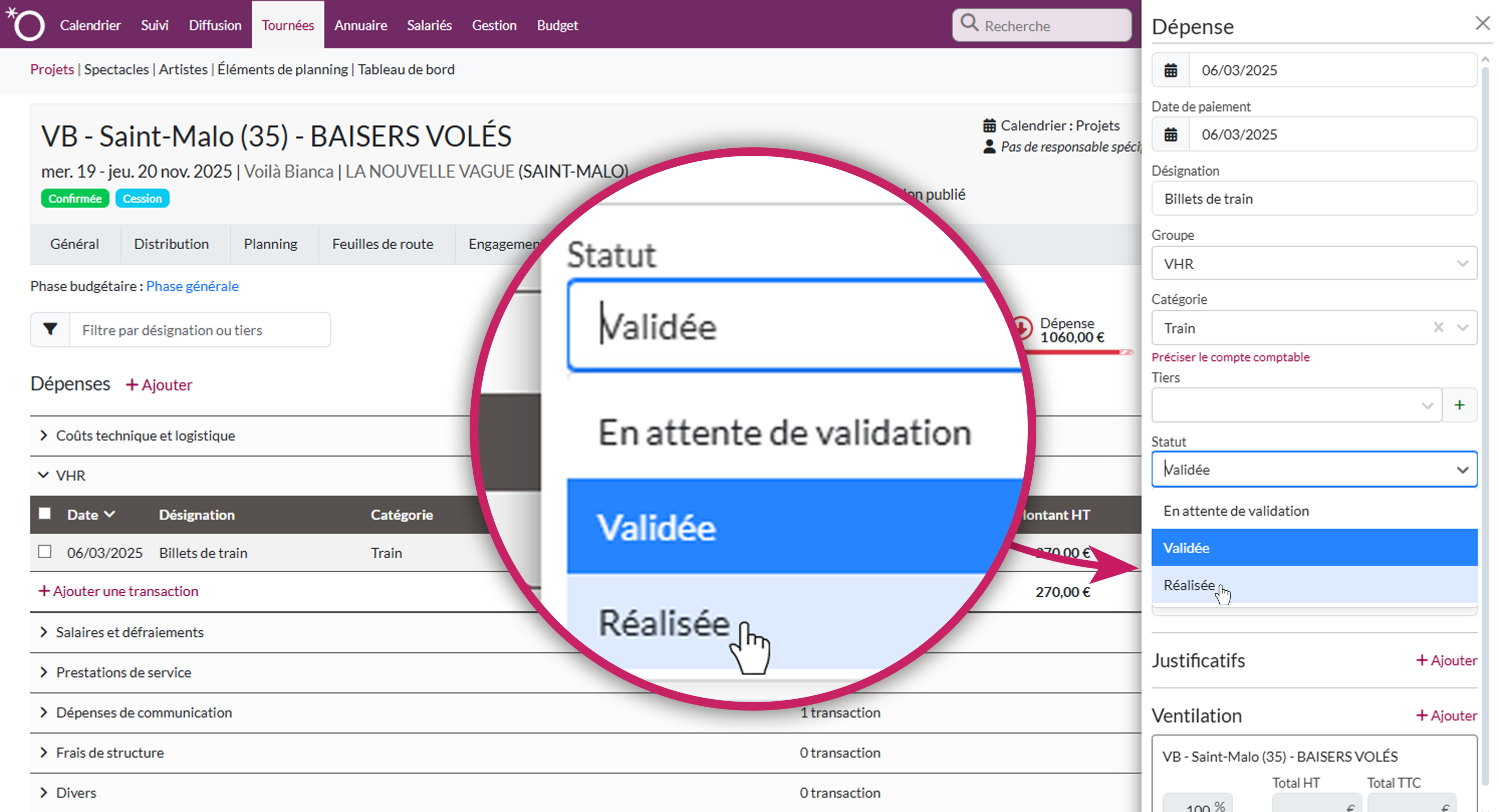
Task: Open the payment date calendar icon
Action: coord(1170,135)
